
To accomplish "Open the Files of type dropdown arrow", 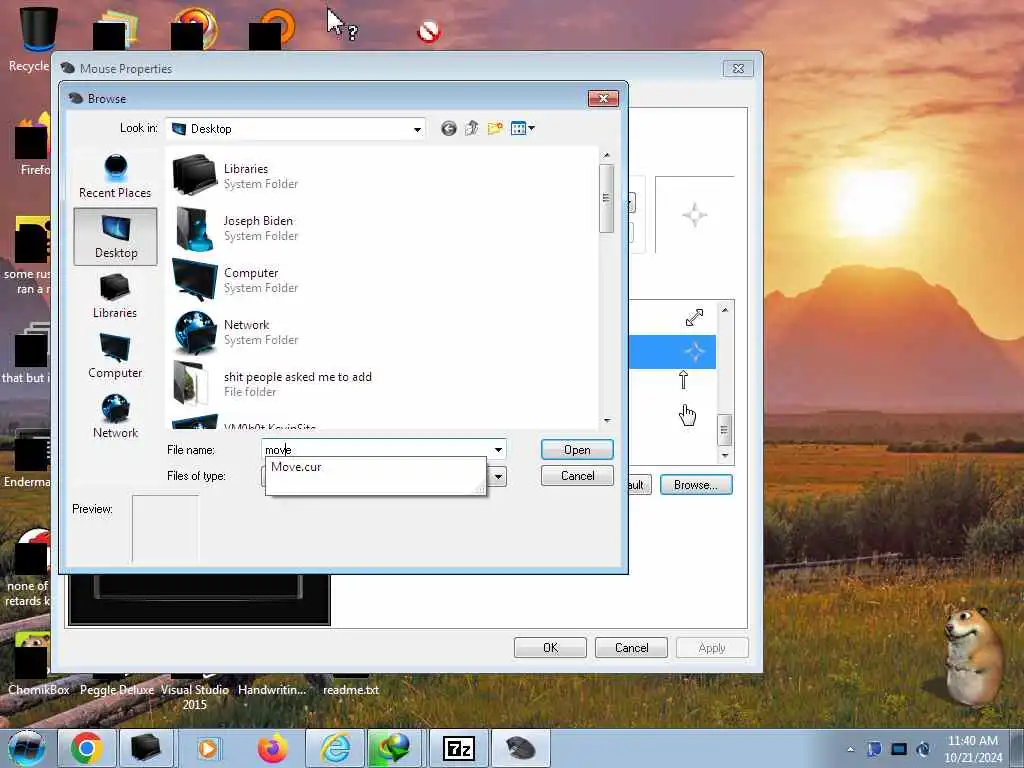I will (x=498, y=476).
